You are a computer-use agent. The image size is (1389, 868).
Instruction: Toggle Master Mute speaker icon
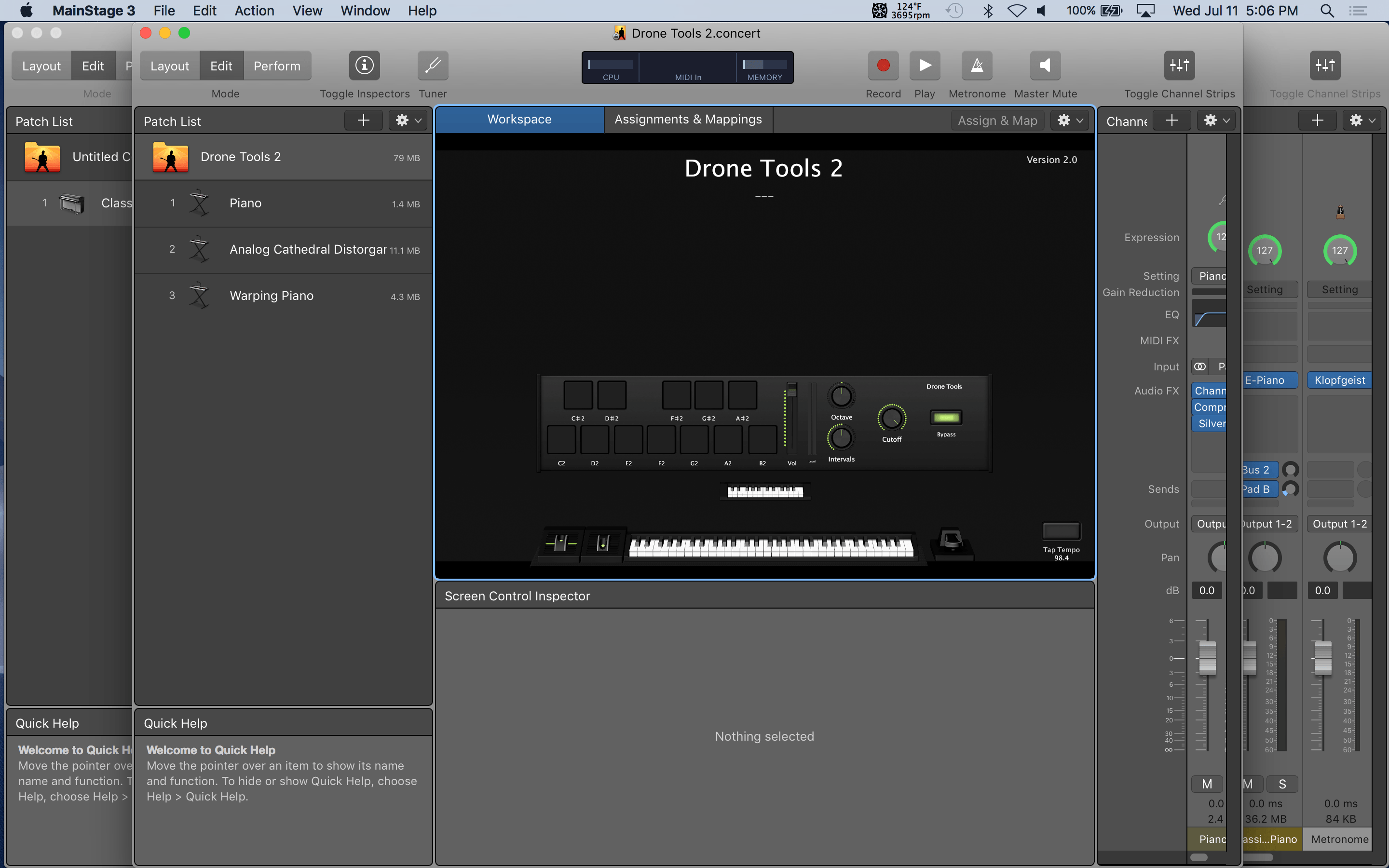1045,66
